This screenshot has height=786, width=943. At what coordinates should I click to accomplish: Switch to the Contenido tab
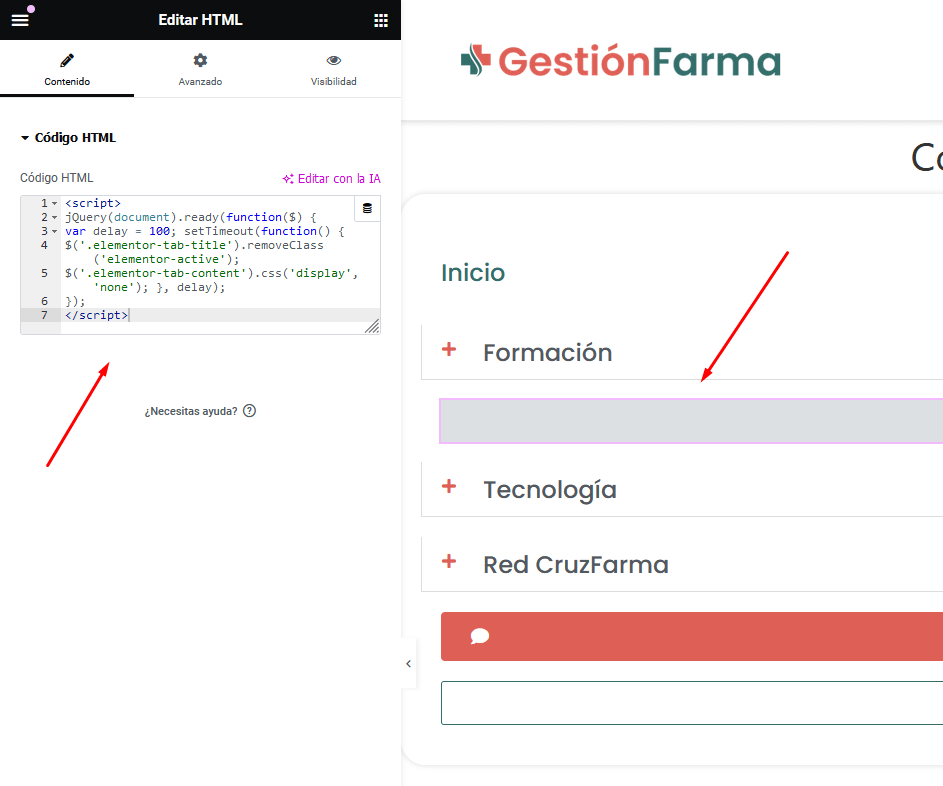(67, 69)
